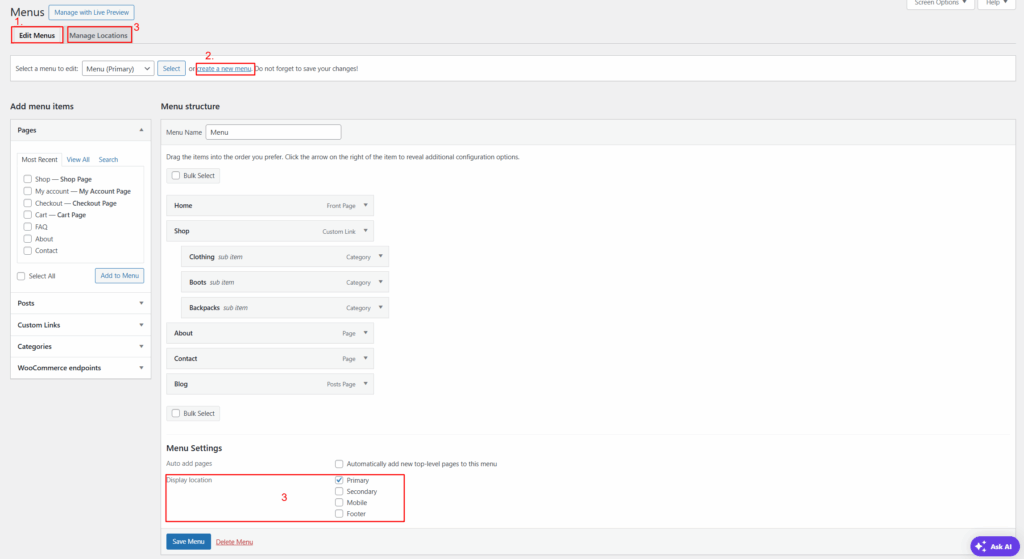The height and width of the screenshot is (559, 1024).
Task: Open the View All pages tab
Action: click(x=78, y=159)
